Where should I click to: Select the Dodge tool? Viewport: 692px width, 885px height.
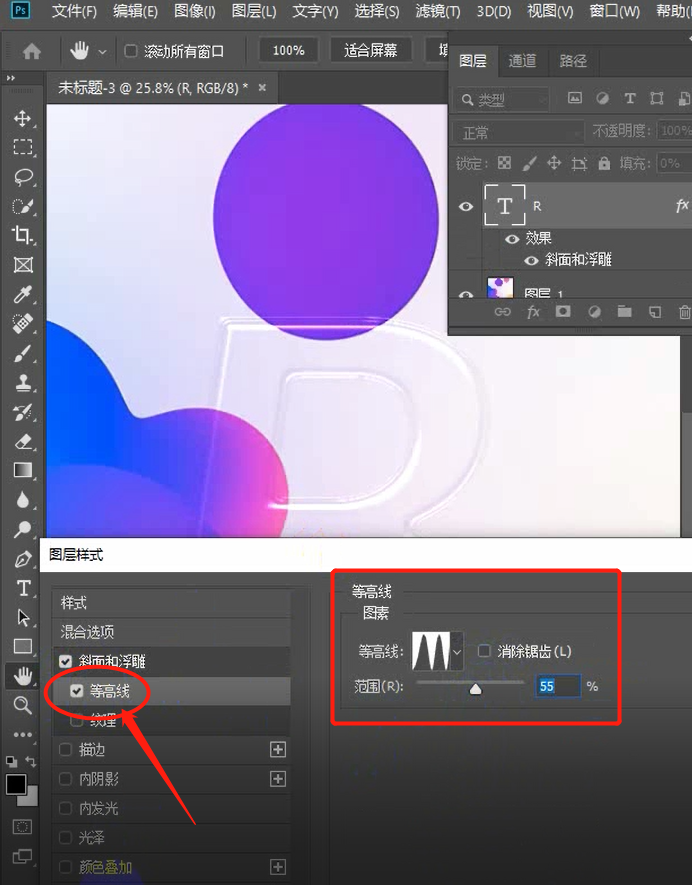[x=23, y=529]
